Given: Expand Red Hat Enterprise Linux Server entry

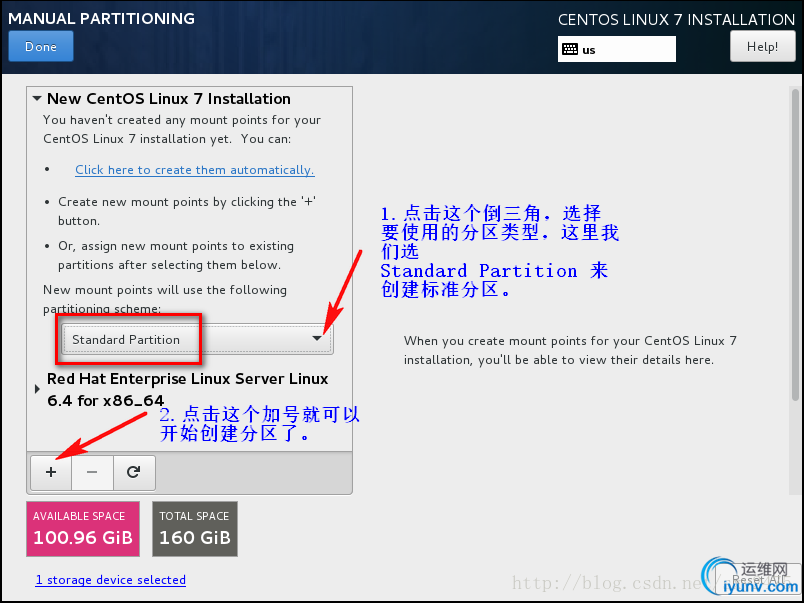Looking at the screenshot, I should click(37, 389).
